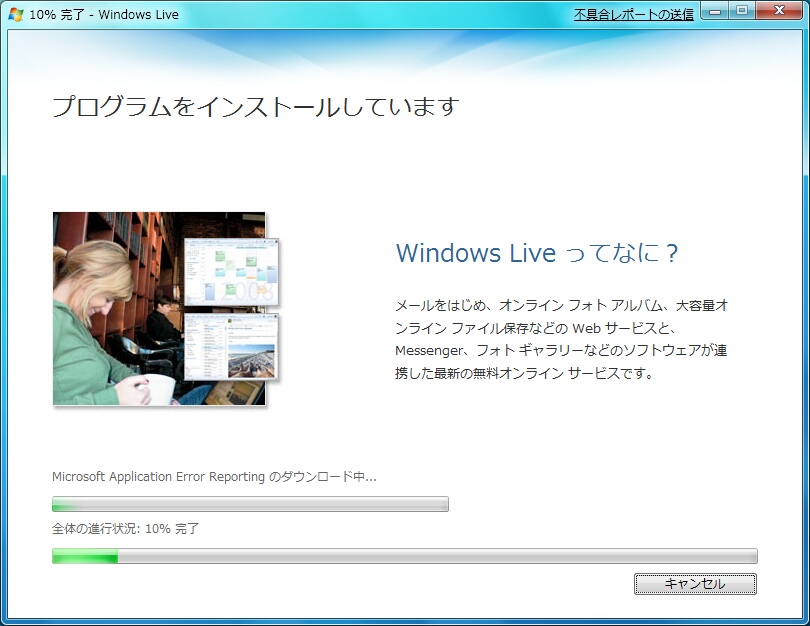Open the 不具合レポートの送信 link
Screen dimensions: 810x626
click(x=633, y=14)
